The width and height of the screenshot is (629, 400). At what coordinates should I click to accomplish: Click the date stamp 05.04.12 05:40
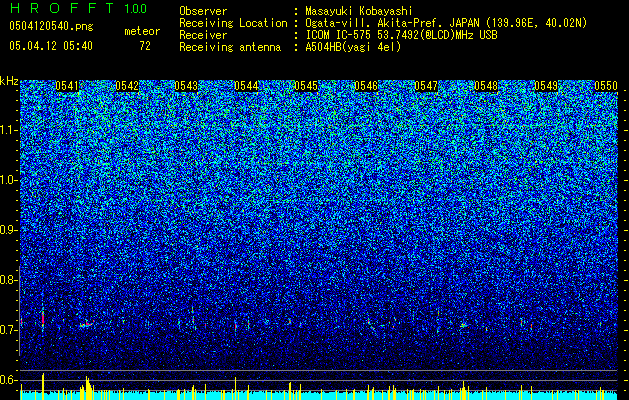point(51,46)
